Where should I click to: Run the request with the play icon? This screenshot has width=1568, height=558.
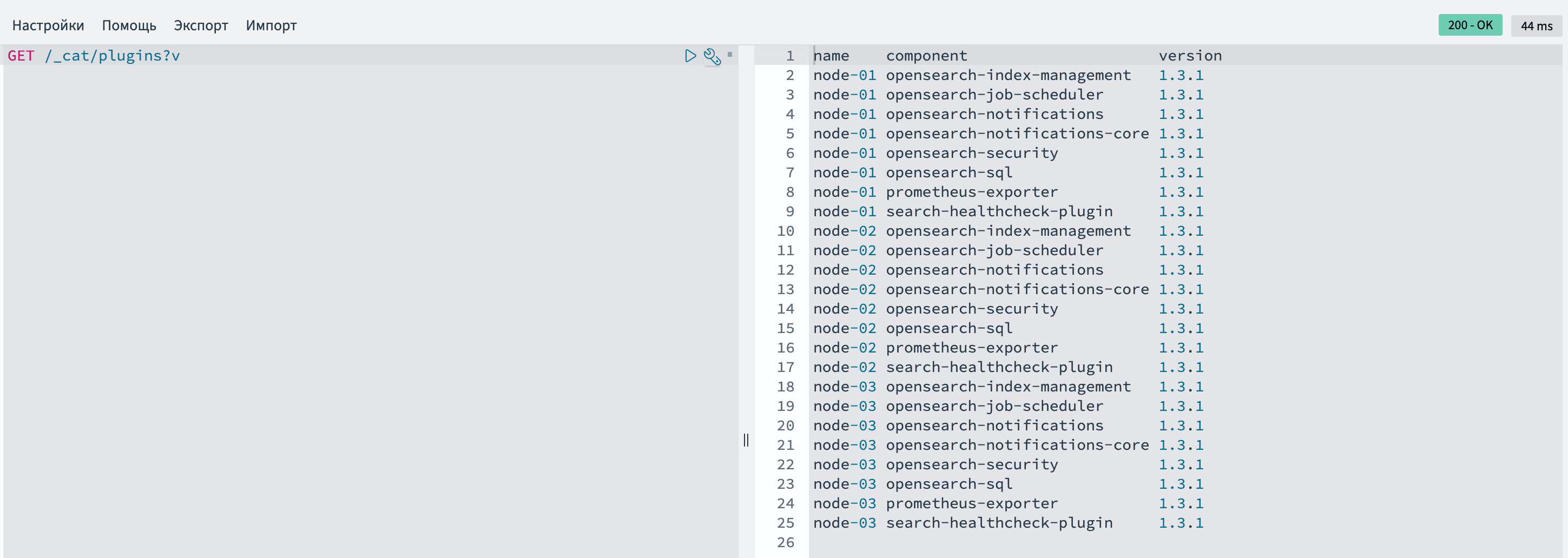pyautogui.click(x=690, y=56)
